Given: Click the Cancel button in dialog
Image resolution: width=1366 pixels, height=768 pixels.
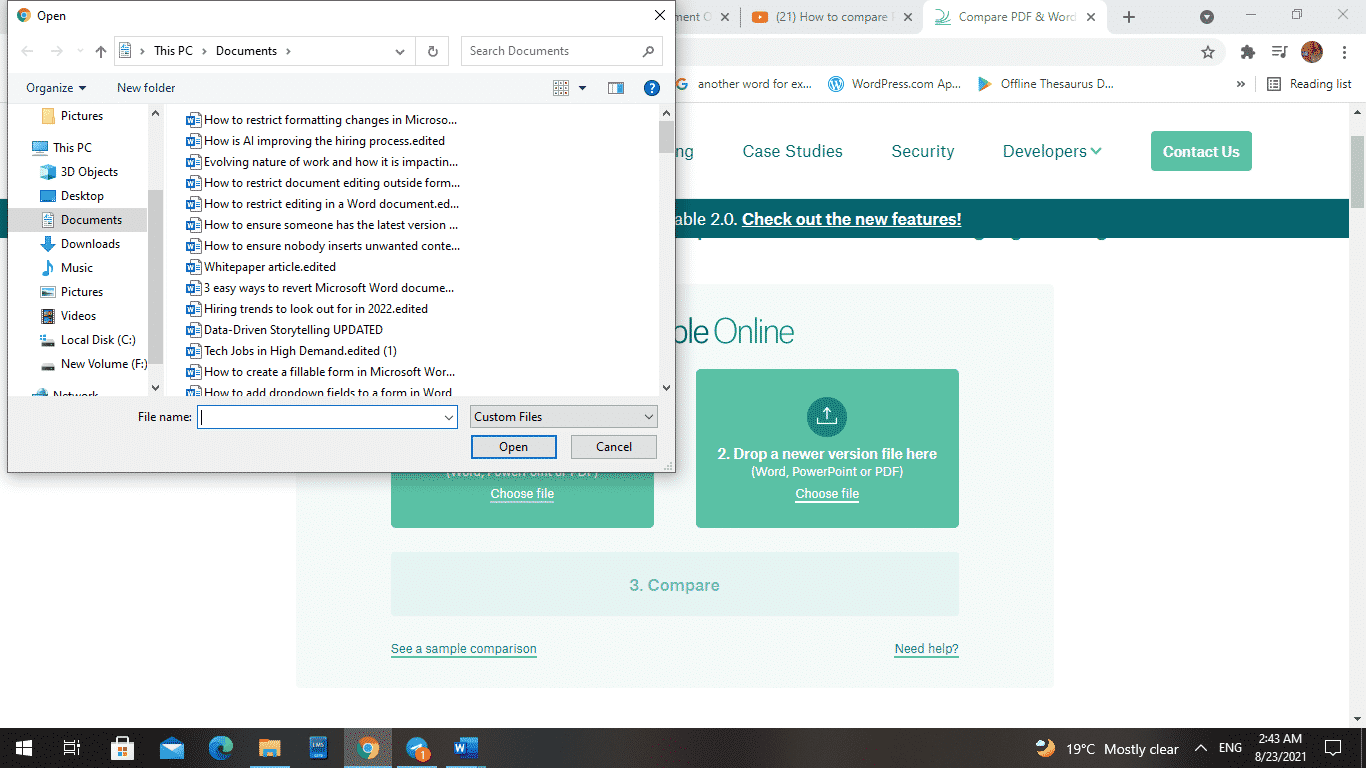Looking at the screenshot, I should click(613, 447).
